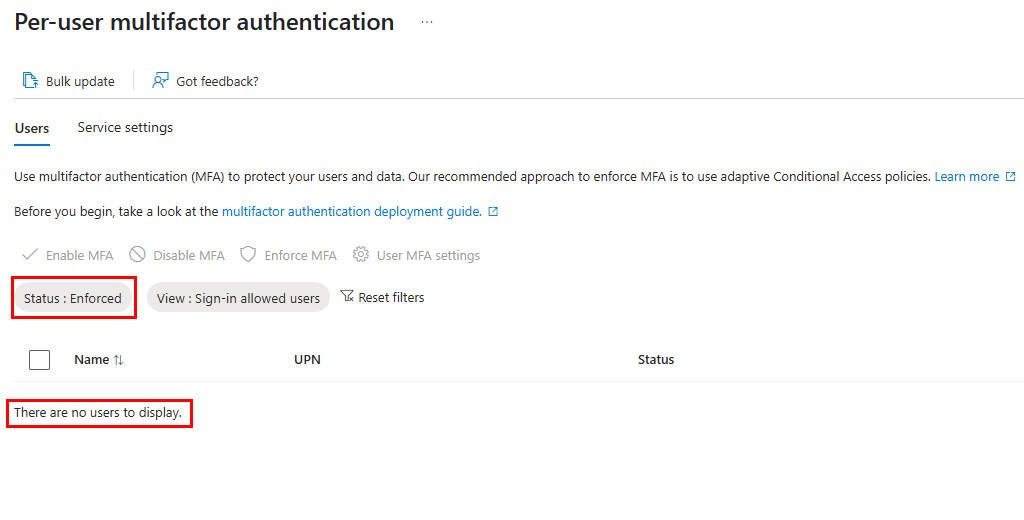Click the Bulk update icon

pyautogui.click(x=30, y=81)
